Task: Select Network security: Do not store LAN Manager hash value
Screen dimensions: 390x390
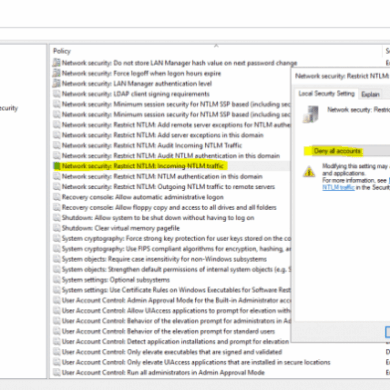Action: point(179,63)
